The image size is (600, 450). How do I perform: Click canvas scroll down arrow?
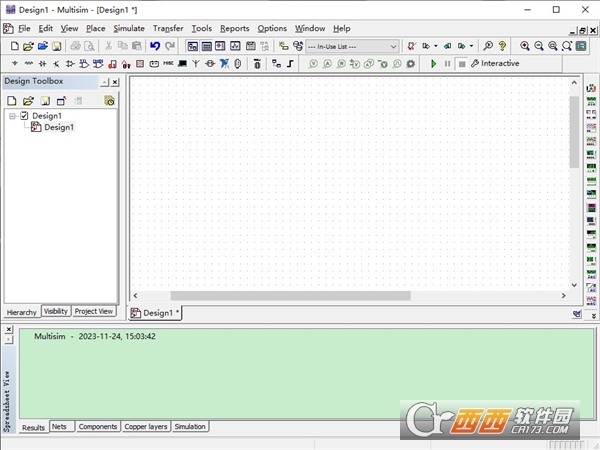pyautogui.click(x=574, y=285)
